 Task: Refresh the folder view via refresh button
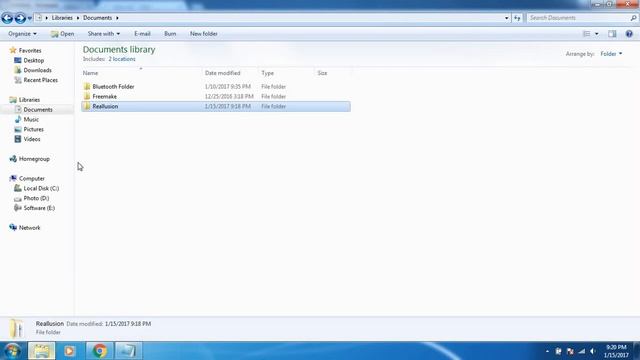(517, 18)
